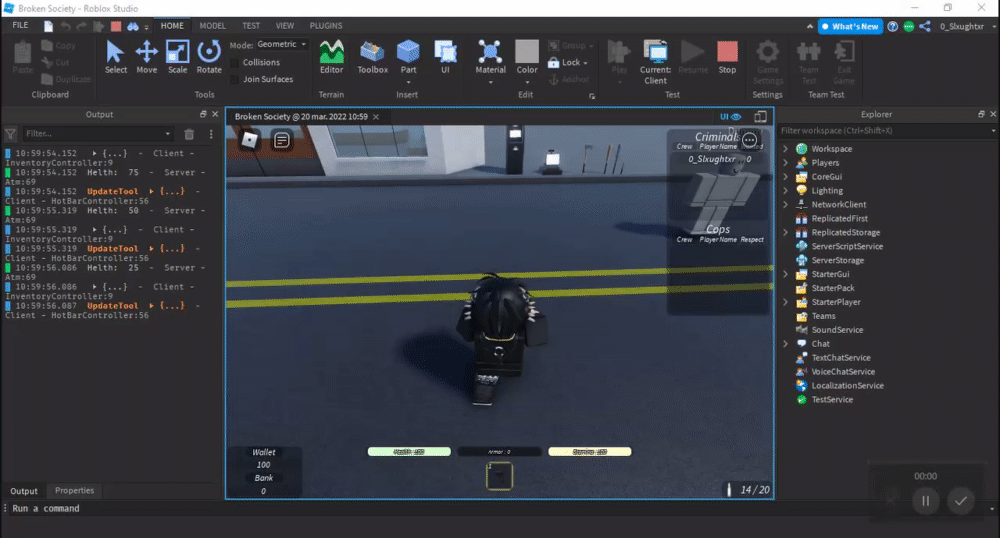1000x538 pixels.
Task: Switch to the PLUGINS tab
Action: point(326,25)
